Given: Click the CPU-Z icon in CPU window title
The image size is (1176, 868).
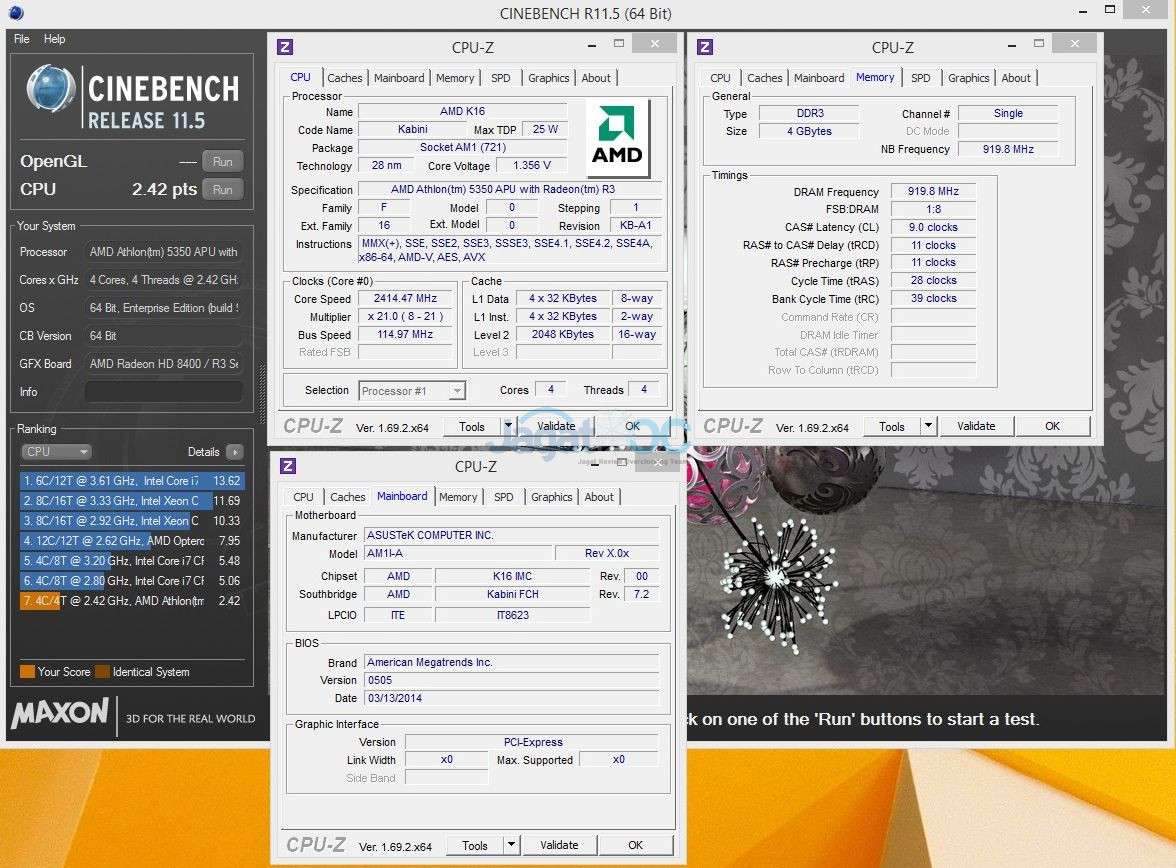Looking at the screenshot, I should [x=285, y=47].
